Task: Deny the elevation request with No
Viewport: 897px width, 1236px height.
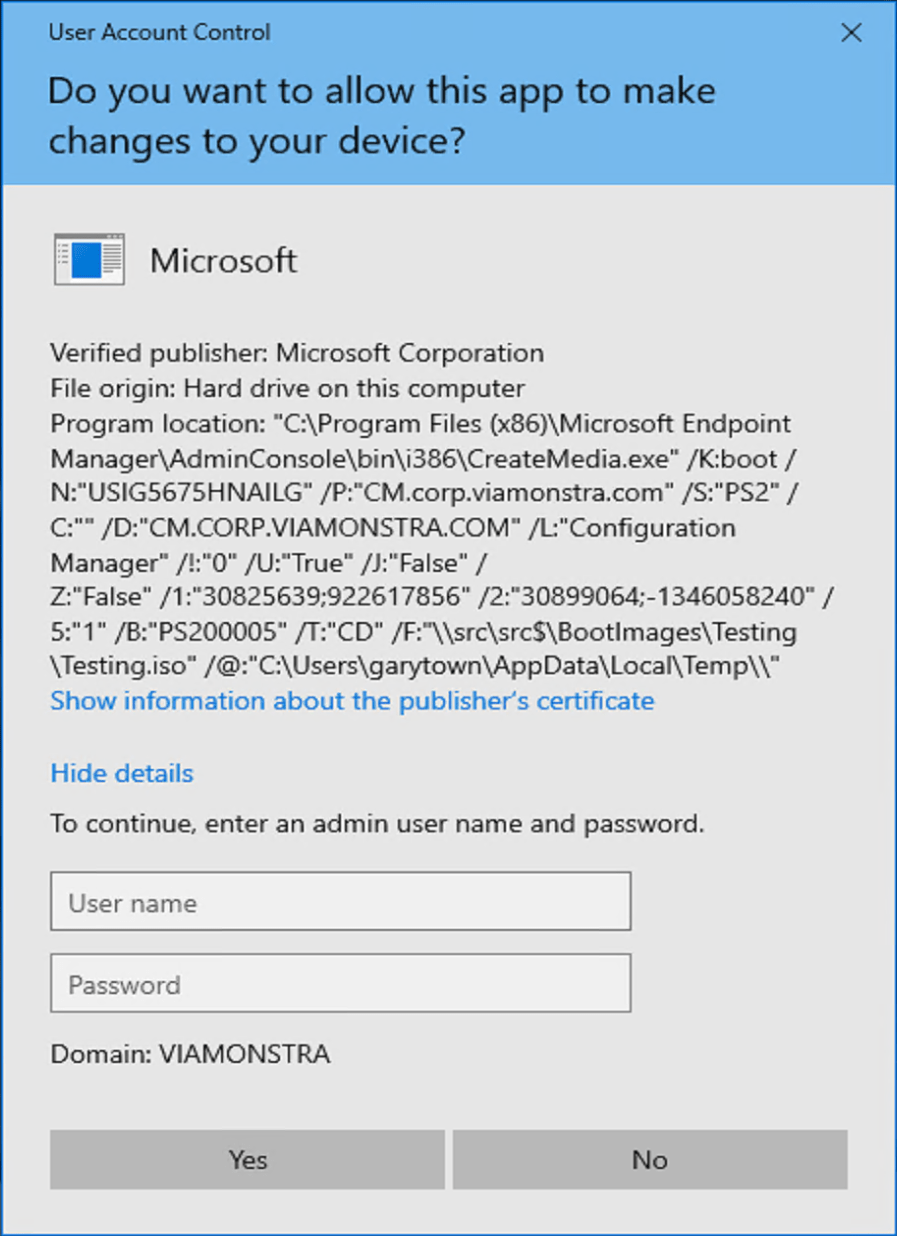Action: (x=649, y=1160)
